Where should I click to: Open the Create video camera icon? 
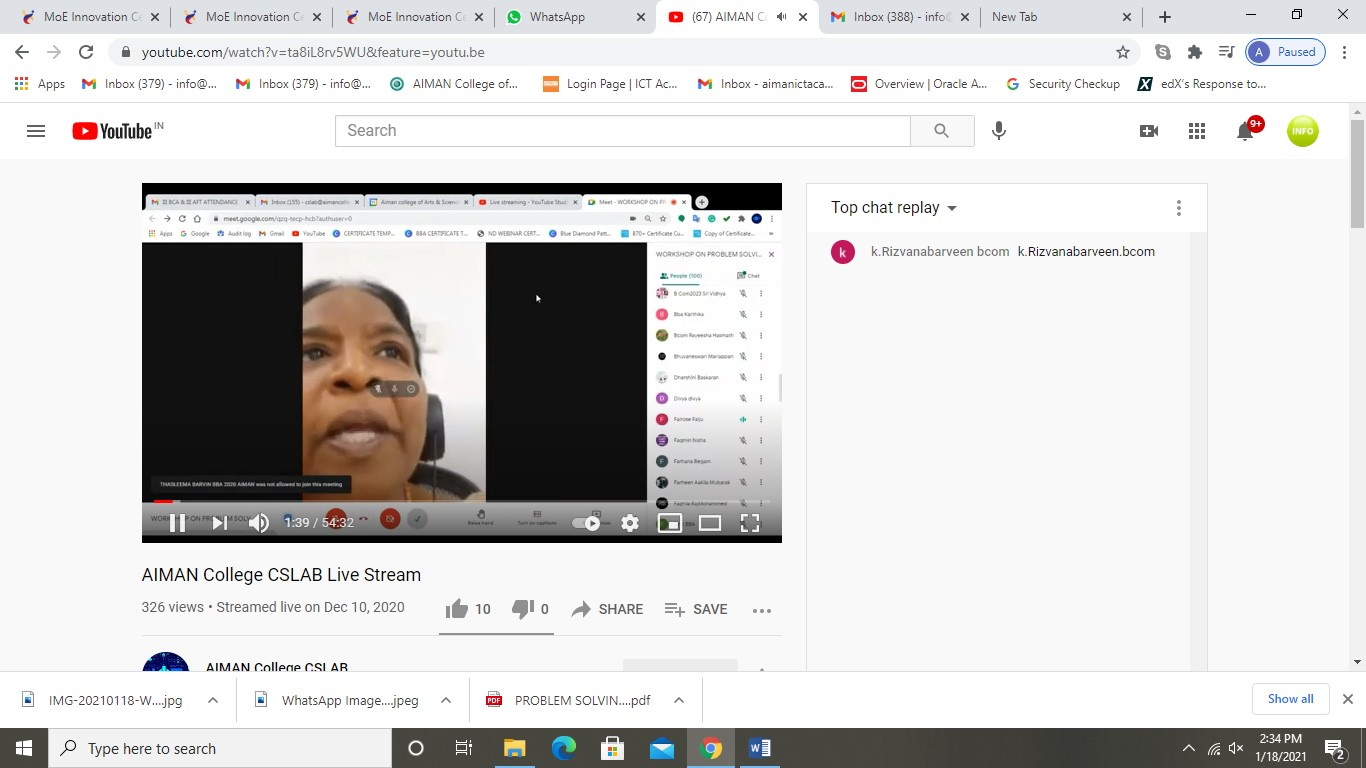[x=1149, y=131]
